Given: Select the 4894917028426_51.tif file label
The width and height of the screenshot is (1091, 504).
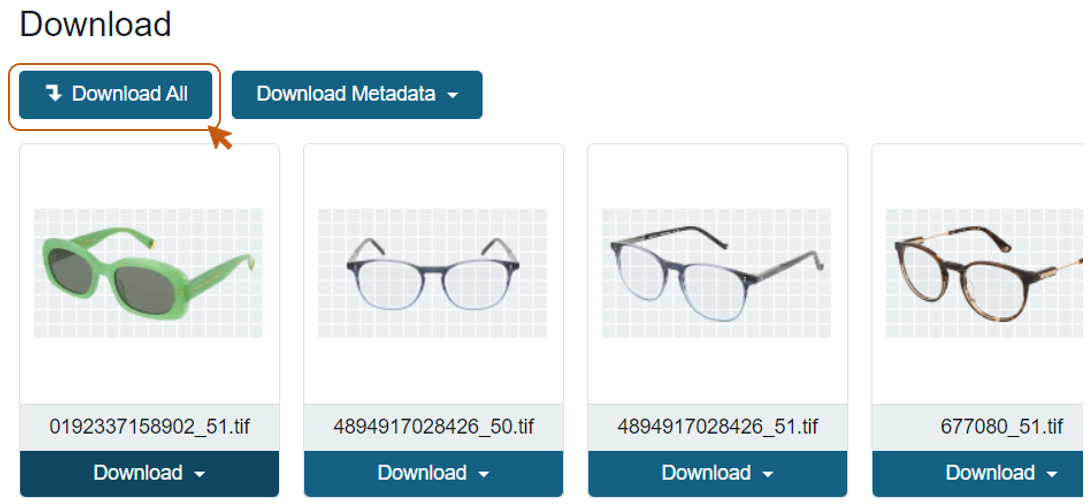Looking at the screenshot, I should tap(718, 427).
